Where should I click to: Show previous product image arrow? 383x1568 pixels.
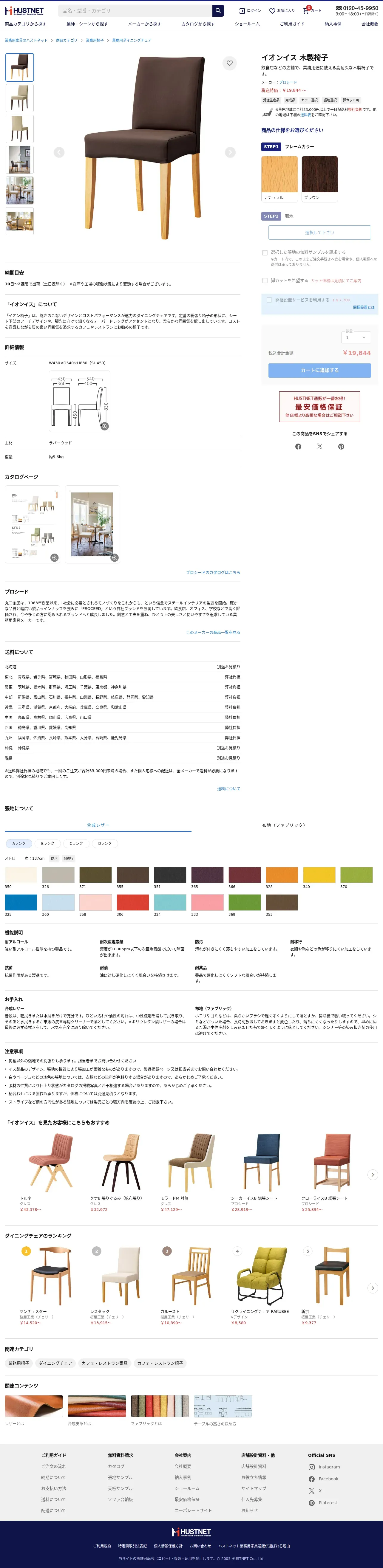[59, 152]
